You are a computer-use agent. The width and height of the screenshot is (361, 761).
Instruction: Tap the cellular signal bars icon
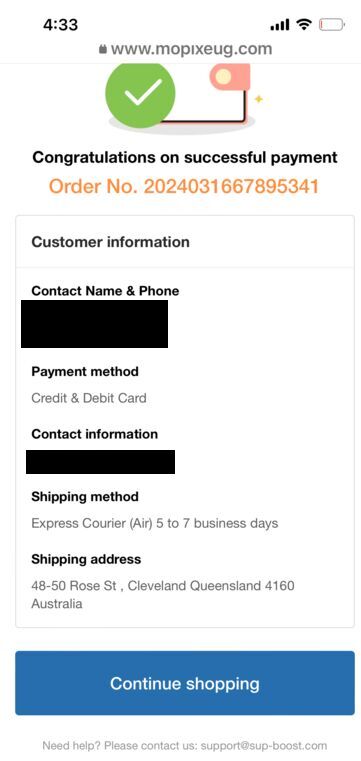pos(280,25)
